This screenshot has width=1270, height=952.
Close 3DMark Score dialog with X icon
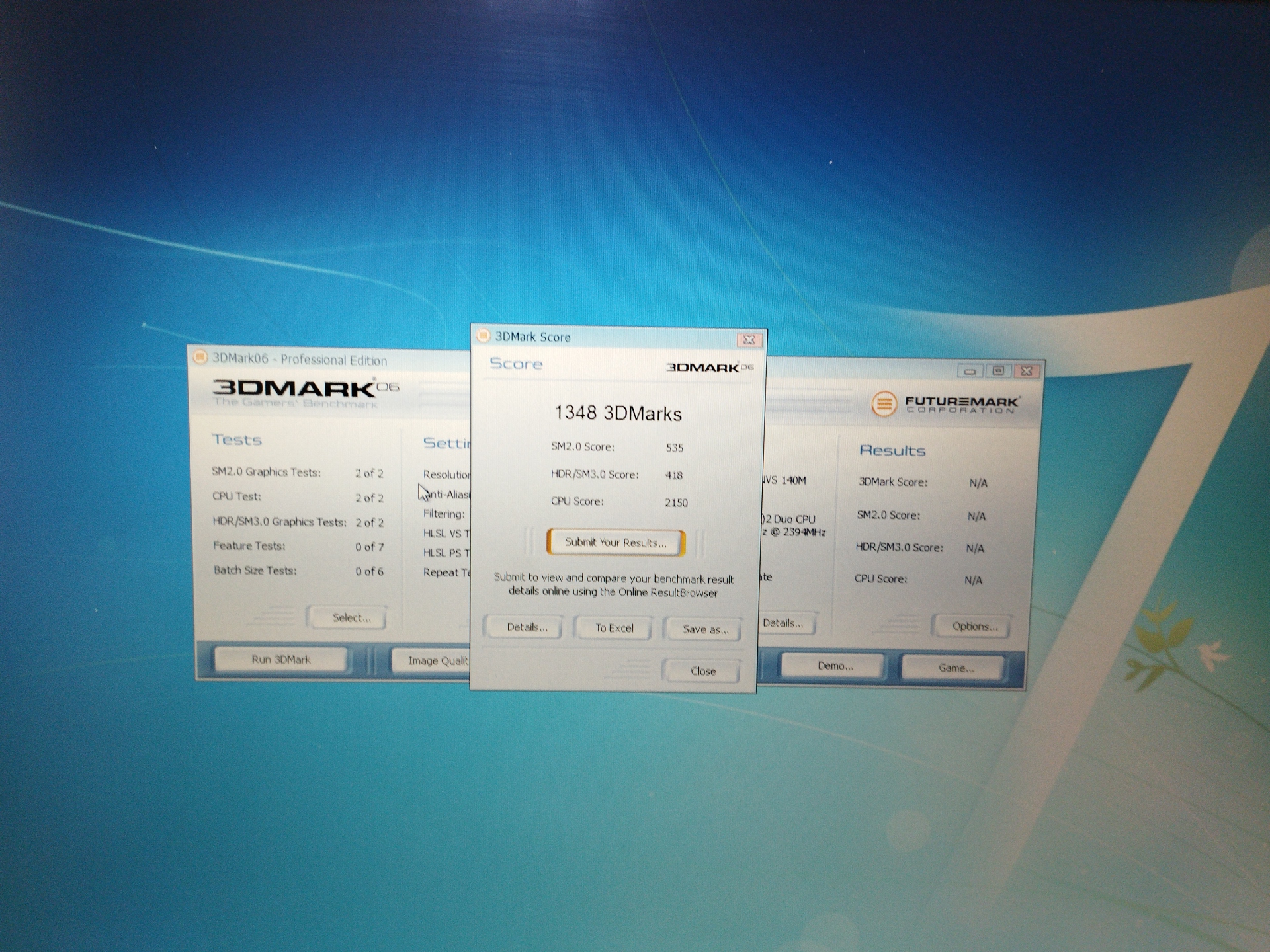click(749, 340)
